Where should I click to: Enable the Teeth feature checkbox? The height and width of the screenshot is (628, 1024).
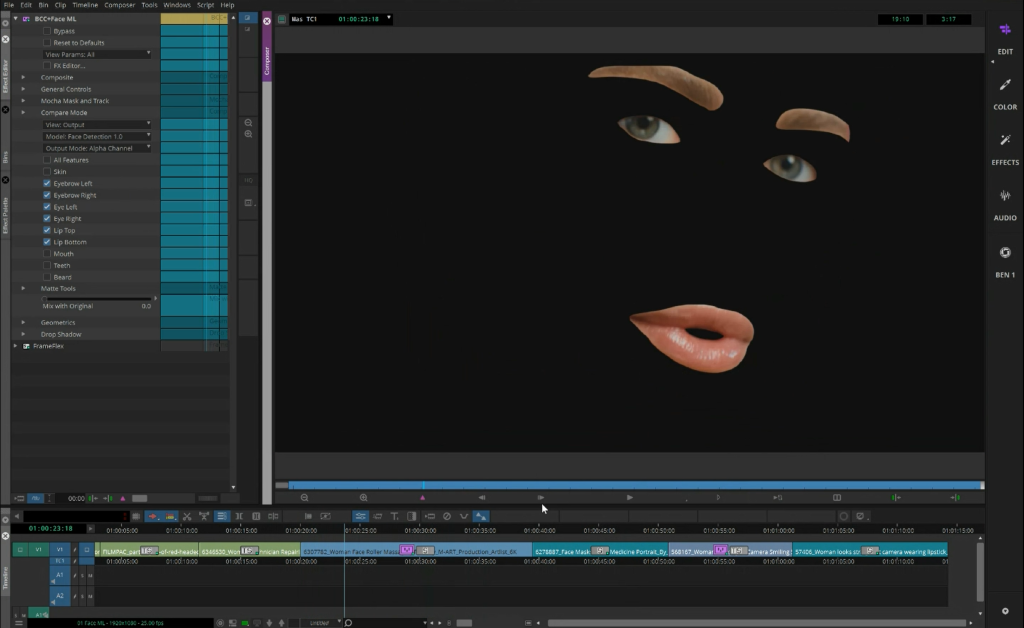(x=47, y=266)
